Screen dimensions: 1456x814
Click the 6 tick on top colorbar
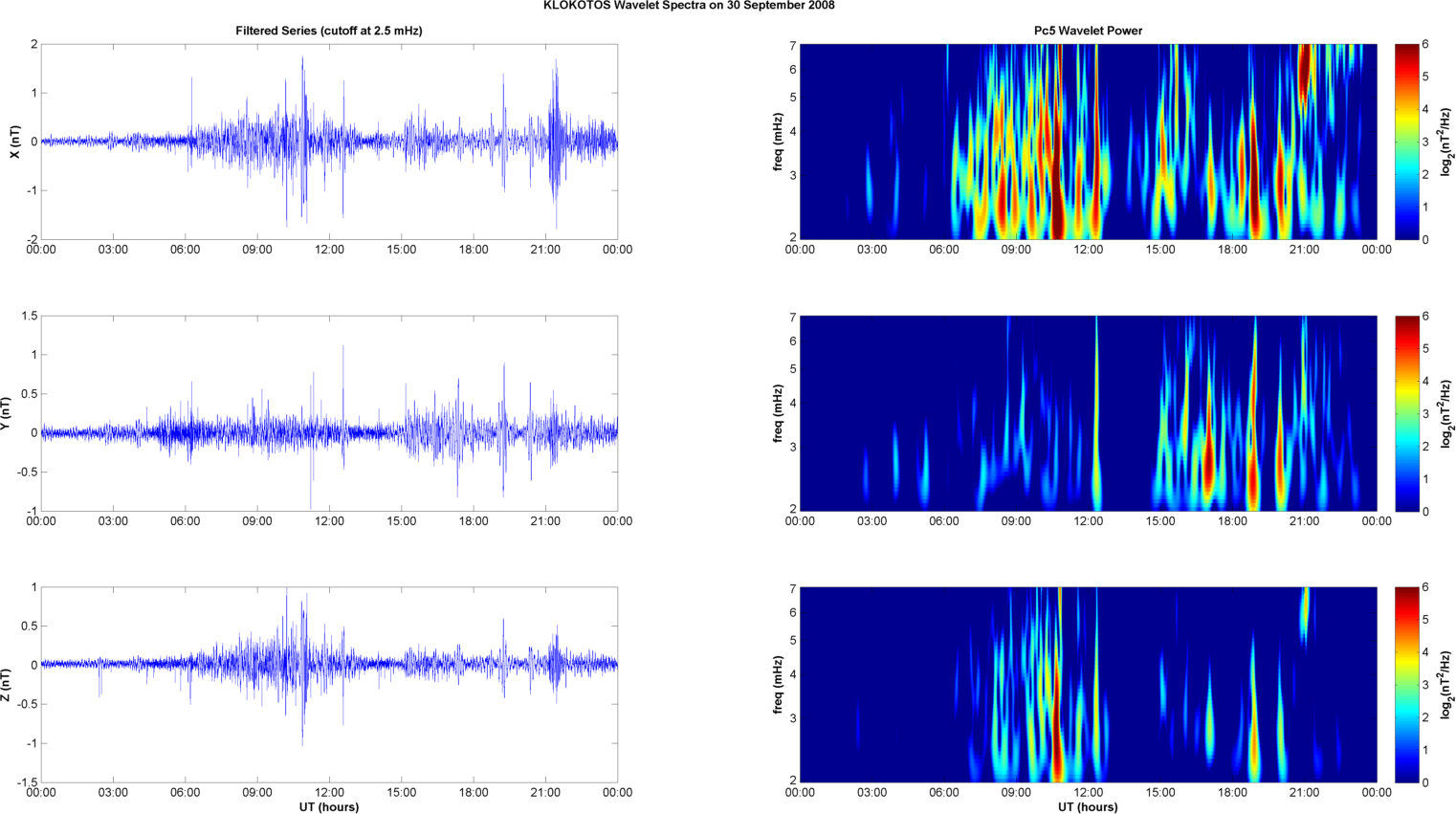(x=1425, y=45)
